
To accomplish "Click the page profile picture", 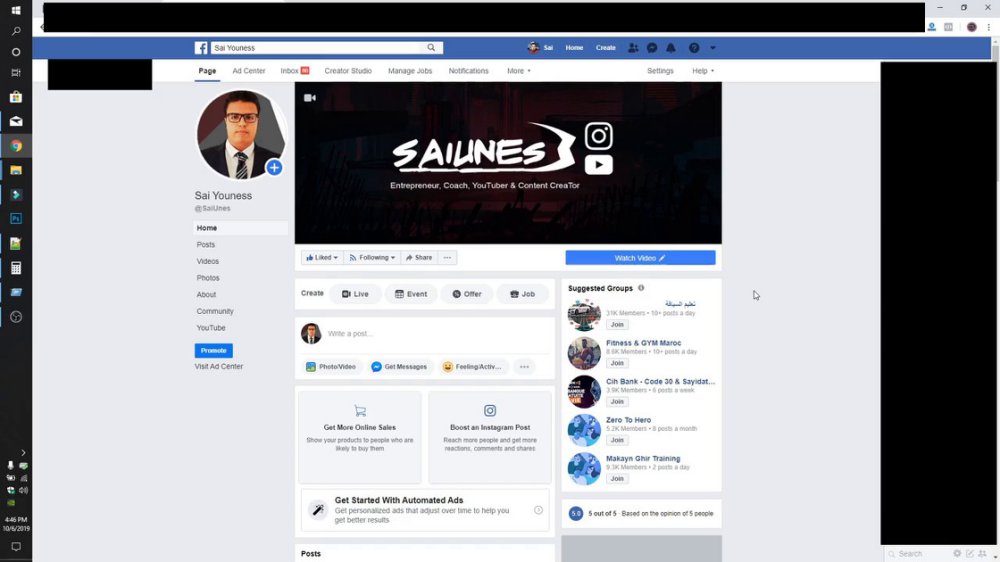I will pyautogui.click(x=241, y=135).
